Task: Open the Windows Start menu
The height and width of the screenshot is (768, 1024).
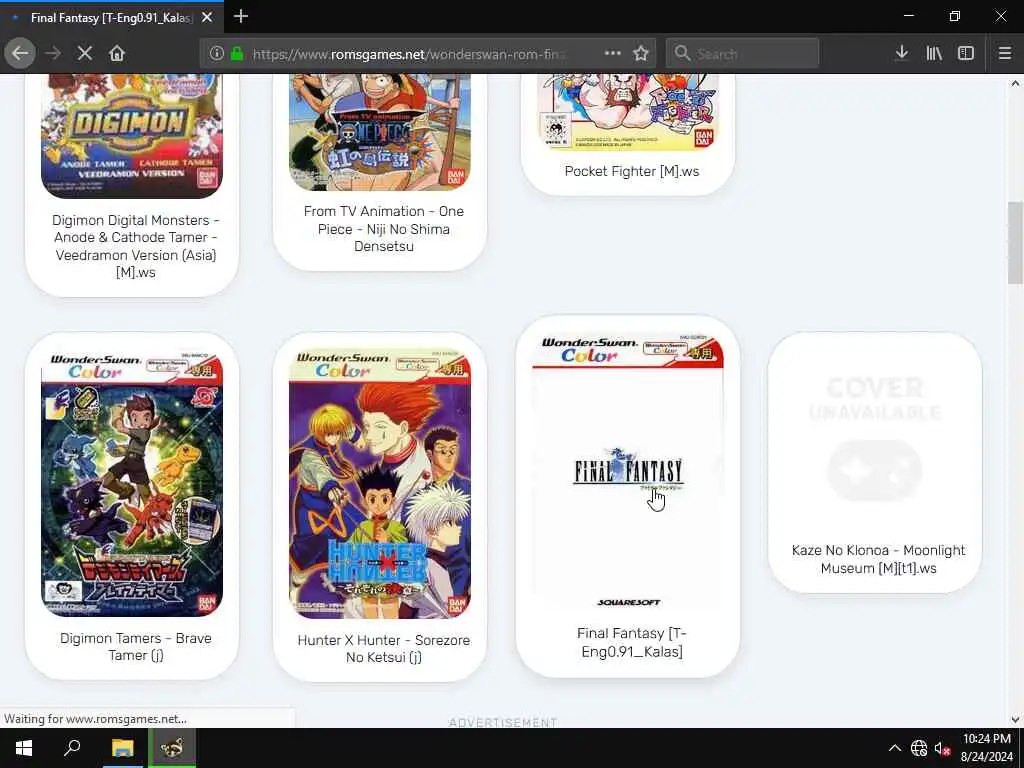Action: [x=24, y=748]
